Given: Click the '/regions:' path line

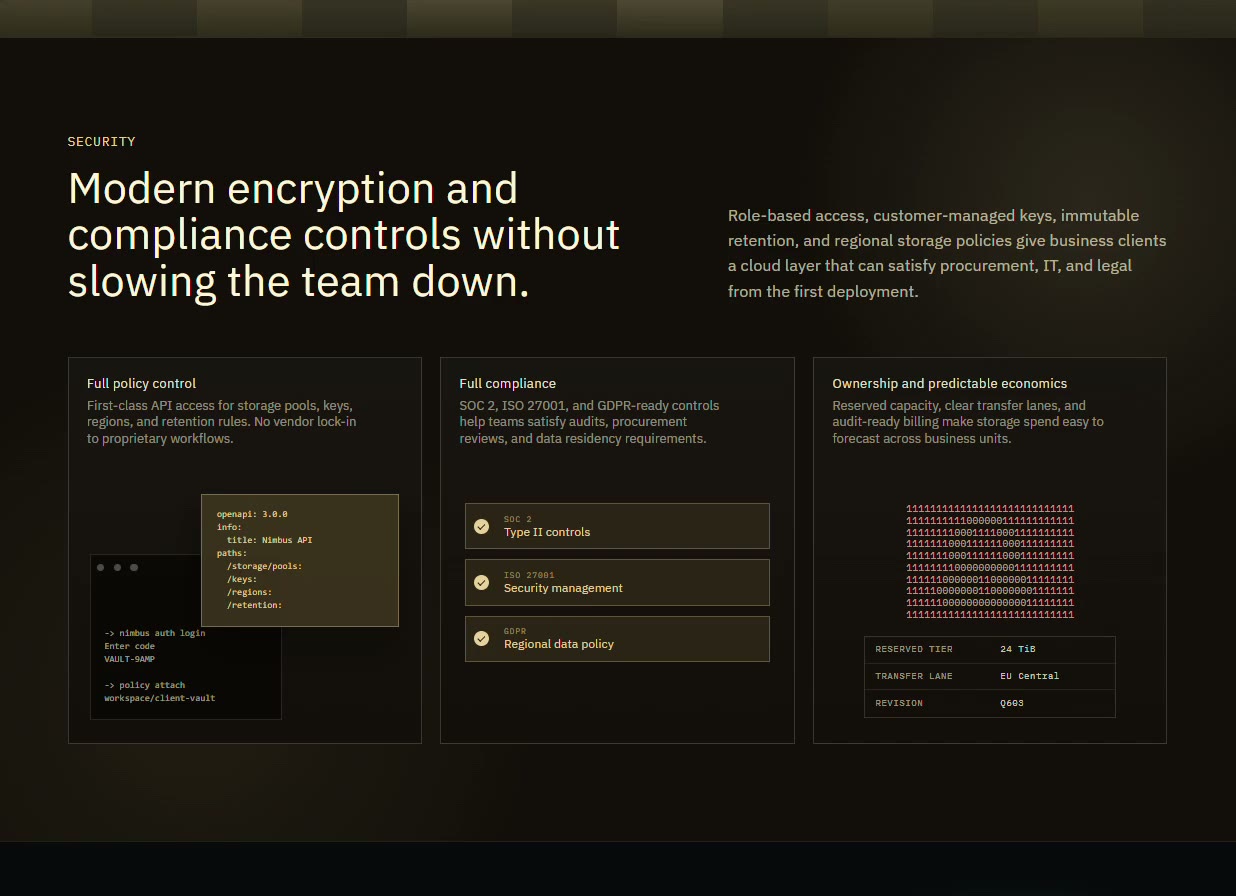Looking at the screenshot, I should pos(249,592).
